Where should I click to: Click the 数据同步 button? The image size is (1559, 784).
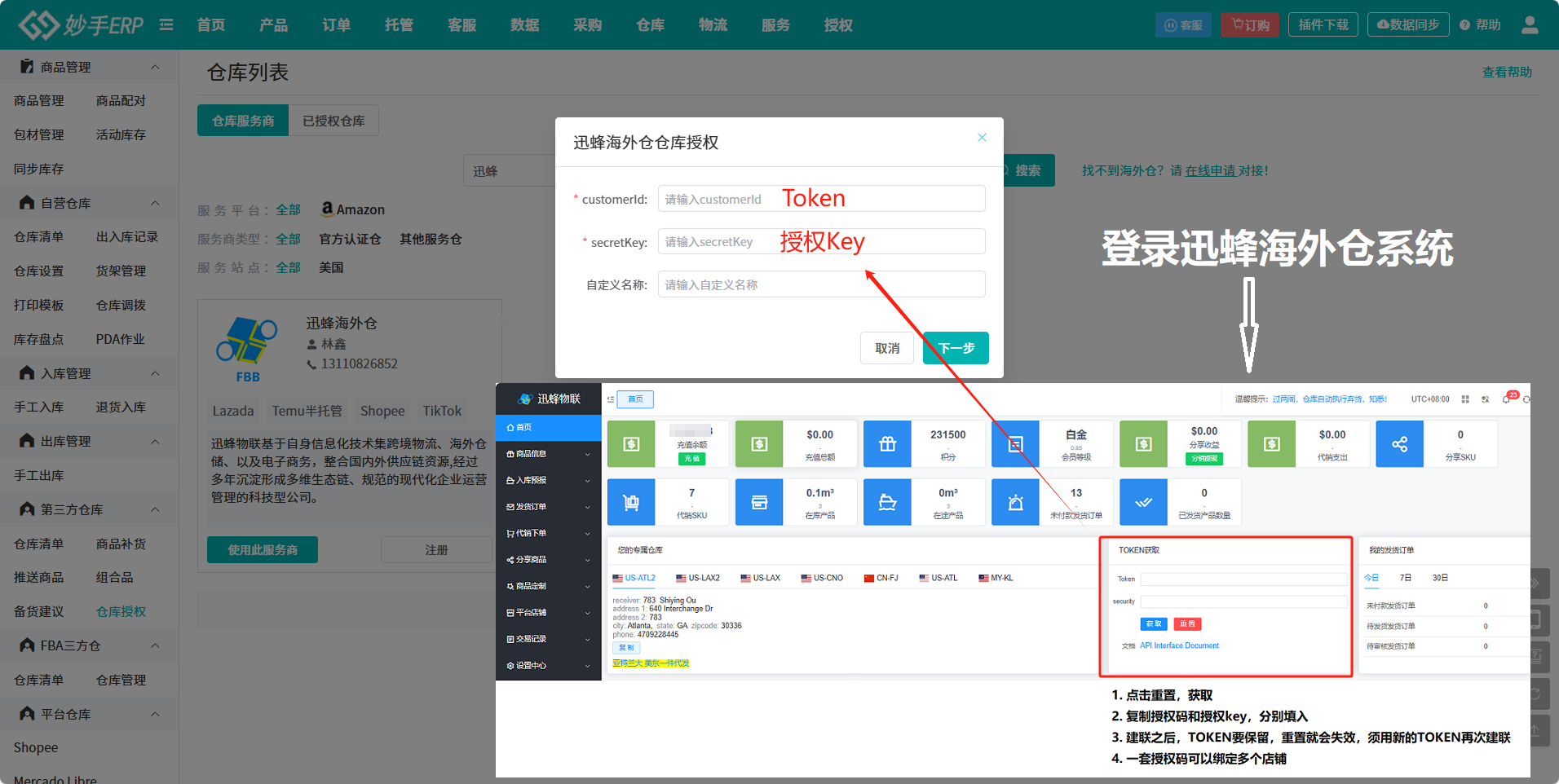(1408, 25)
